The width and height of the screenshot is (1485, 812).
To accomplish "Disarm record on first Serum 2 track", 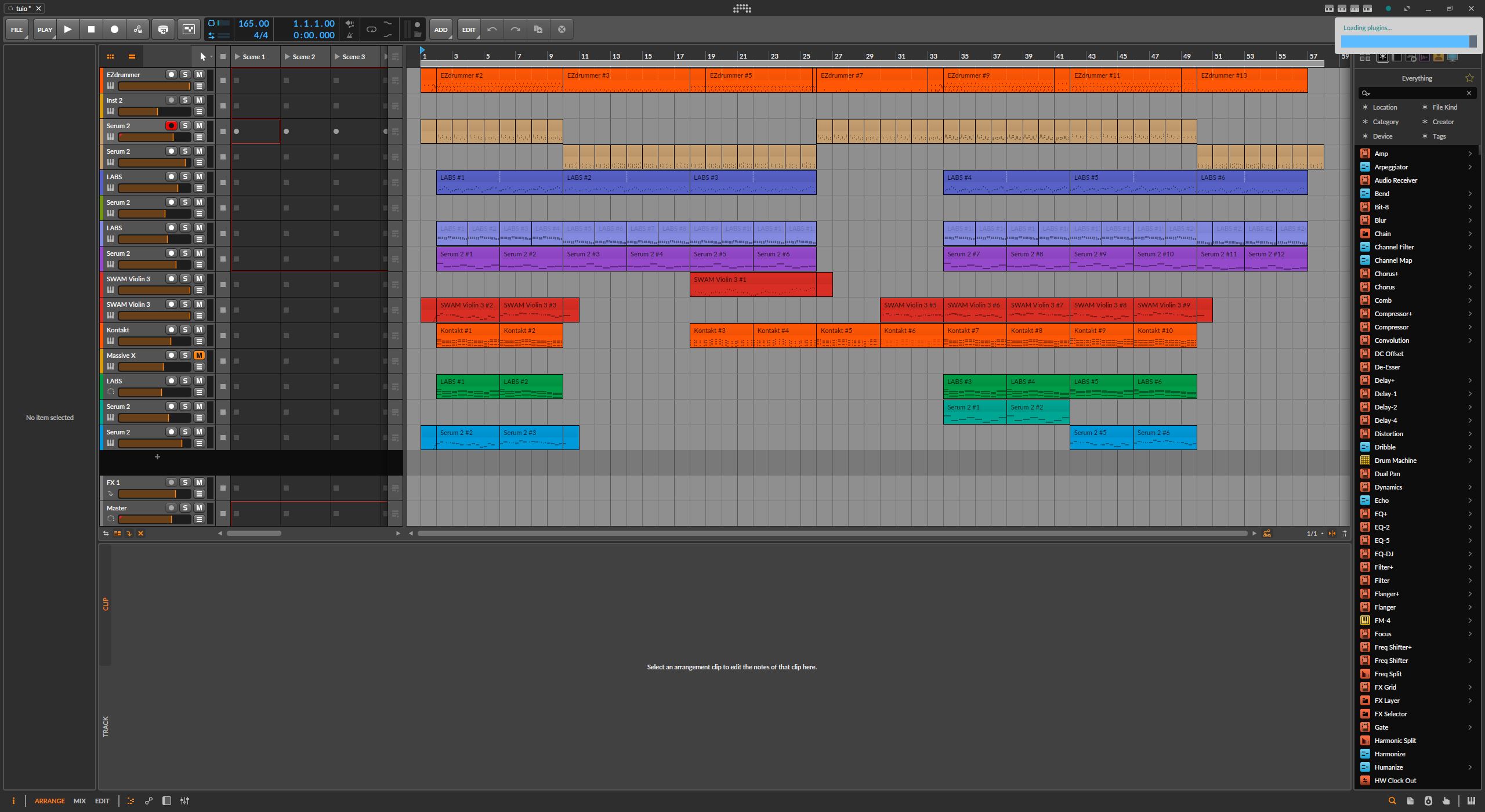I will [x=171, y=126].
